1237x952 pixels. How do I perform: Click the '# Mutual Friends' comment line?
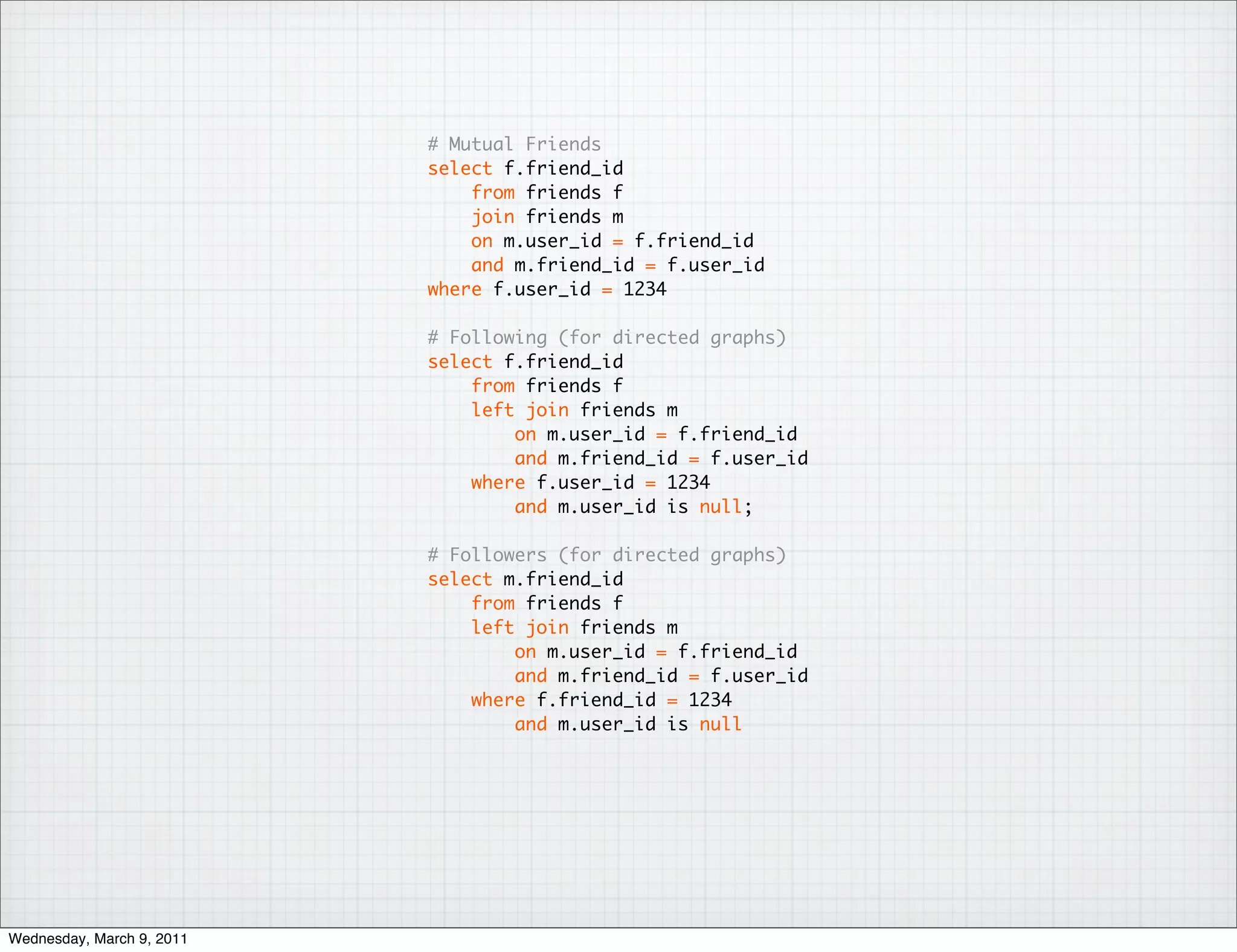click(514, 144)
